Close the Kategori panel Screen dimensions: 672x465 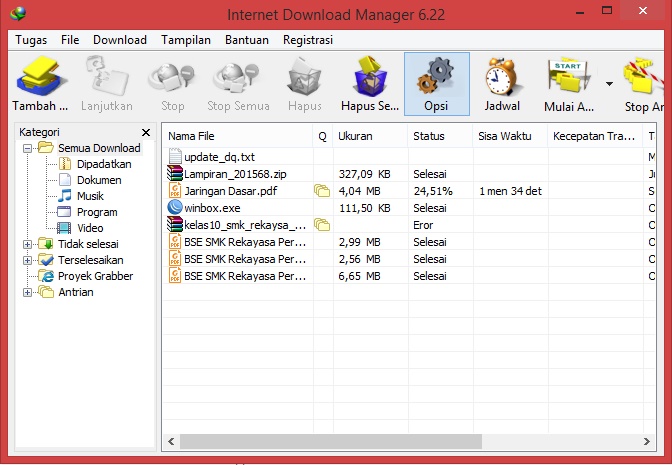[x=146, y=132]
